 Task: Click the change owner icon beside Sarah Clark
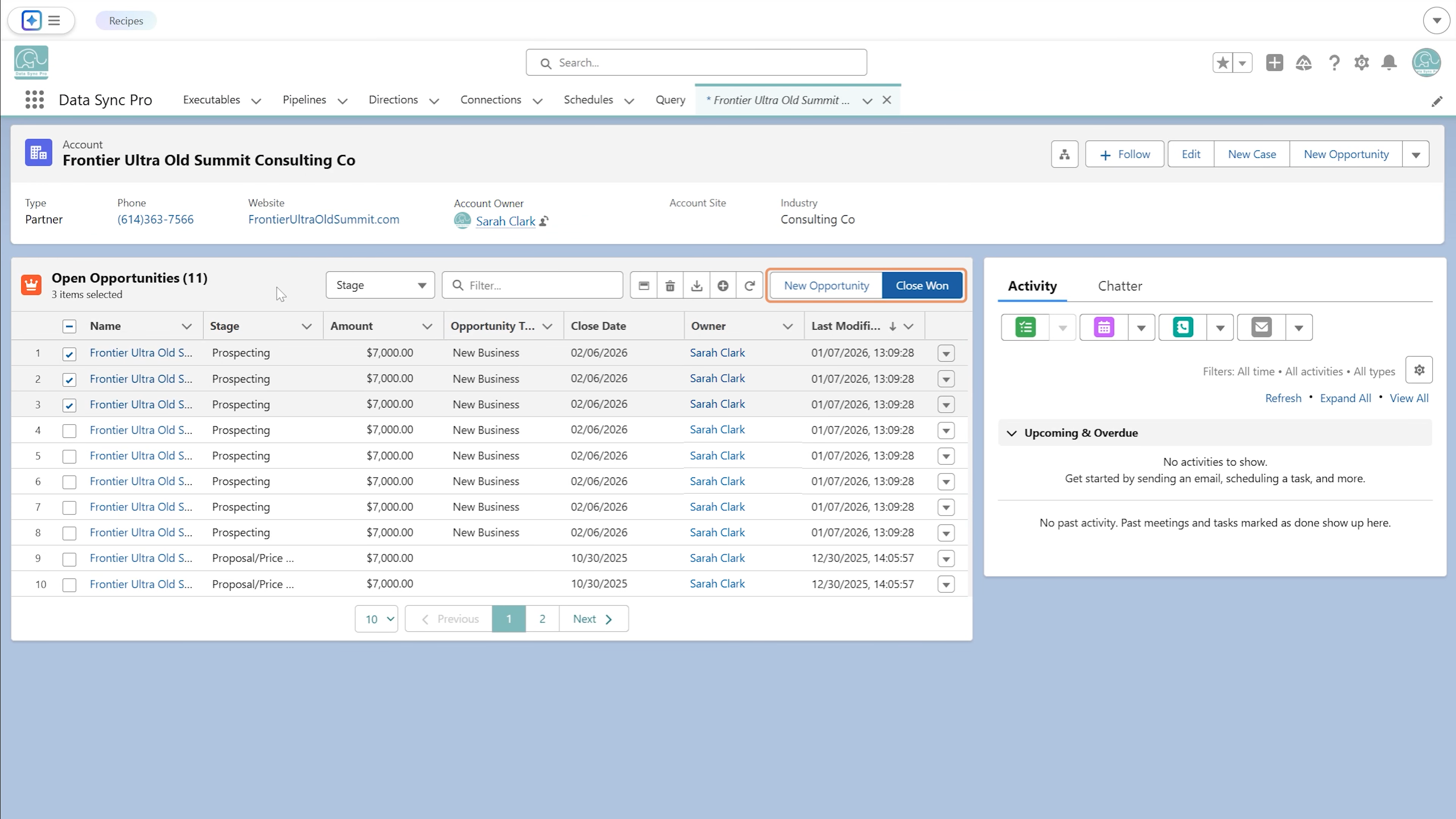point(544,221)
